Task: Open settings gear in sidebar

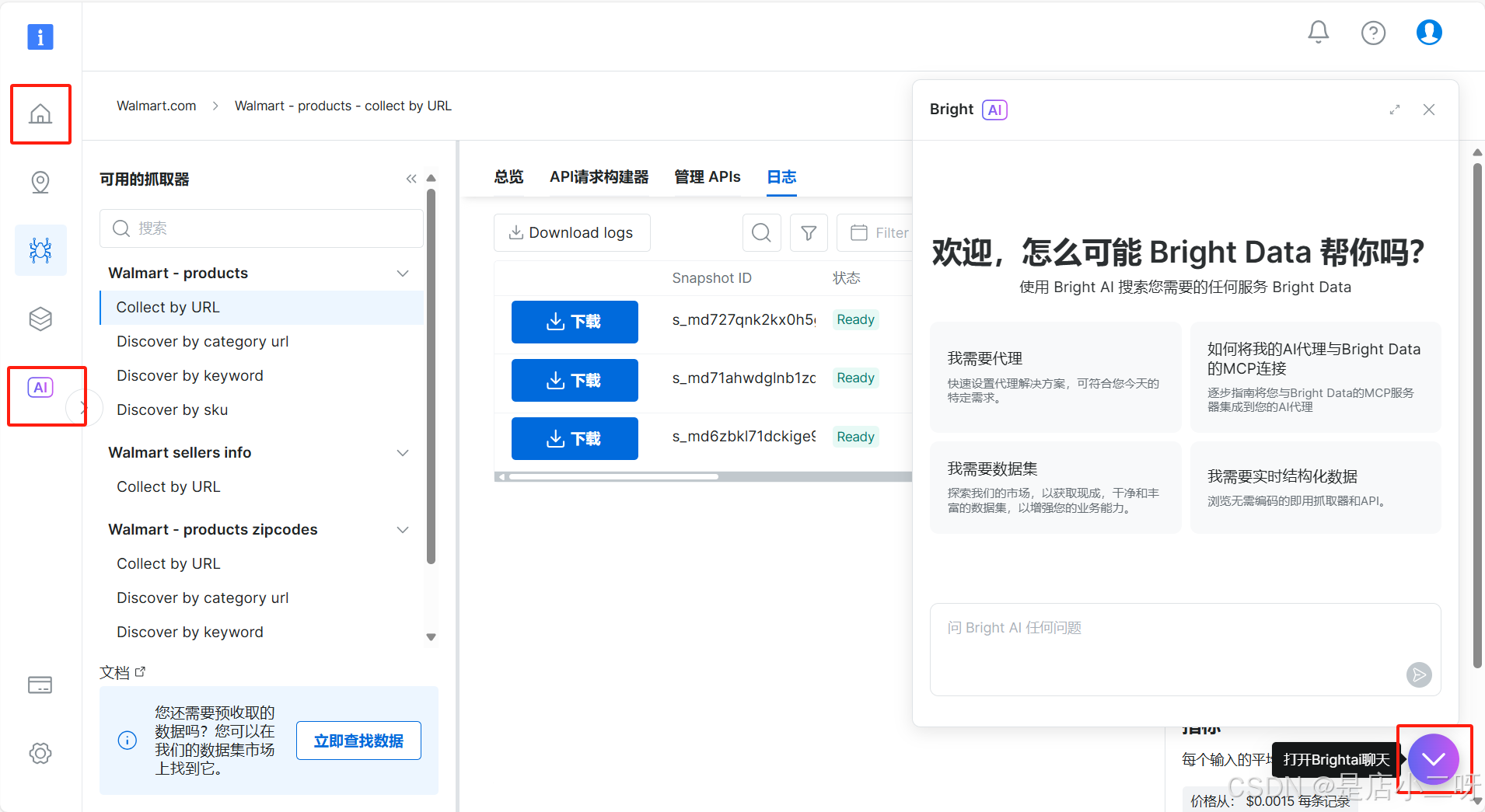Action: coord(40,753)
